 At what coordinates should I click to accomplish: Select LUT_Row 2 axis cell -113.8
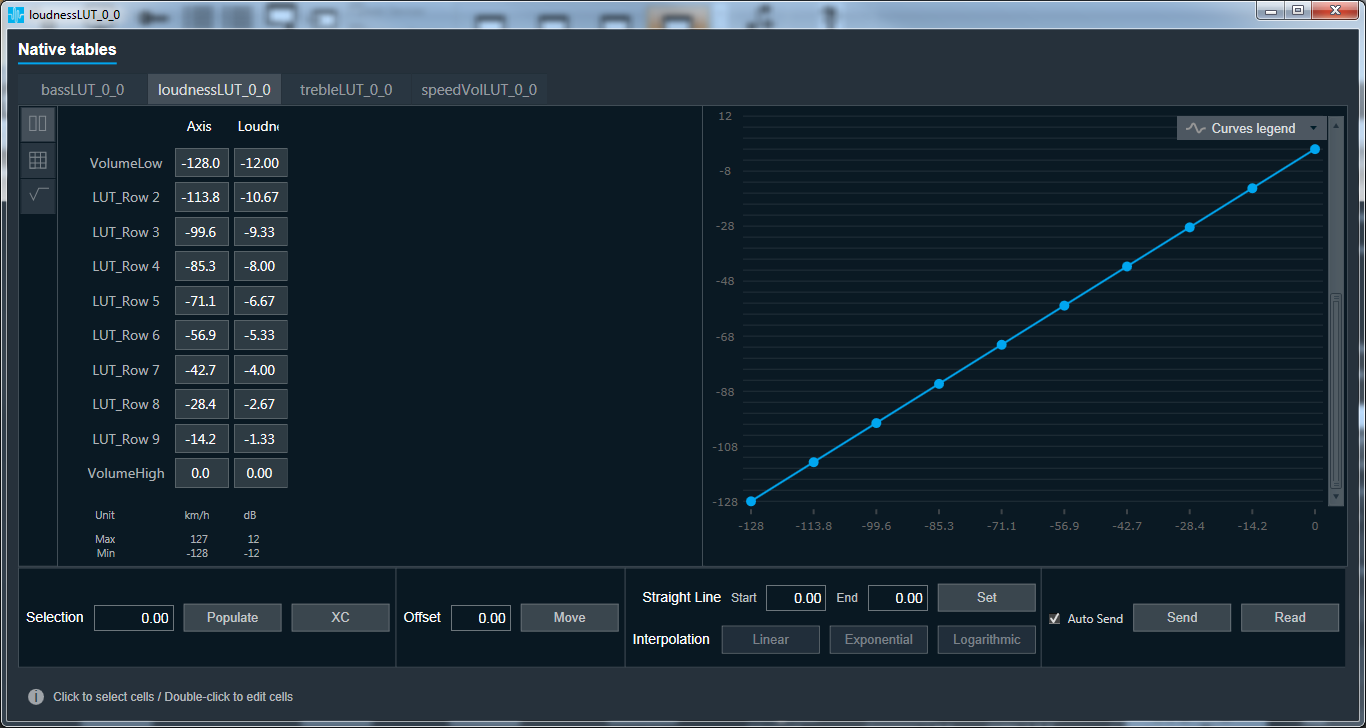[x=202, y=198]
